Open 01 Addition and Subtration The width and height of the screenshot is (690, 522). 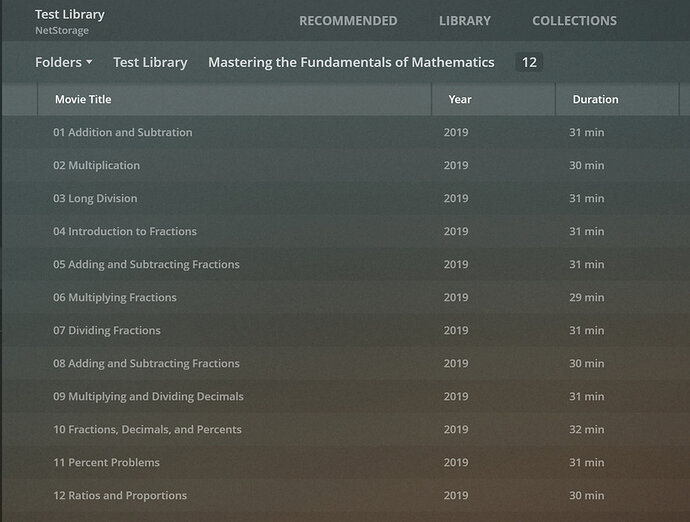tap(122, 132)
